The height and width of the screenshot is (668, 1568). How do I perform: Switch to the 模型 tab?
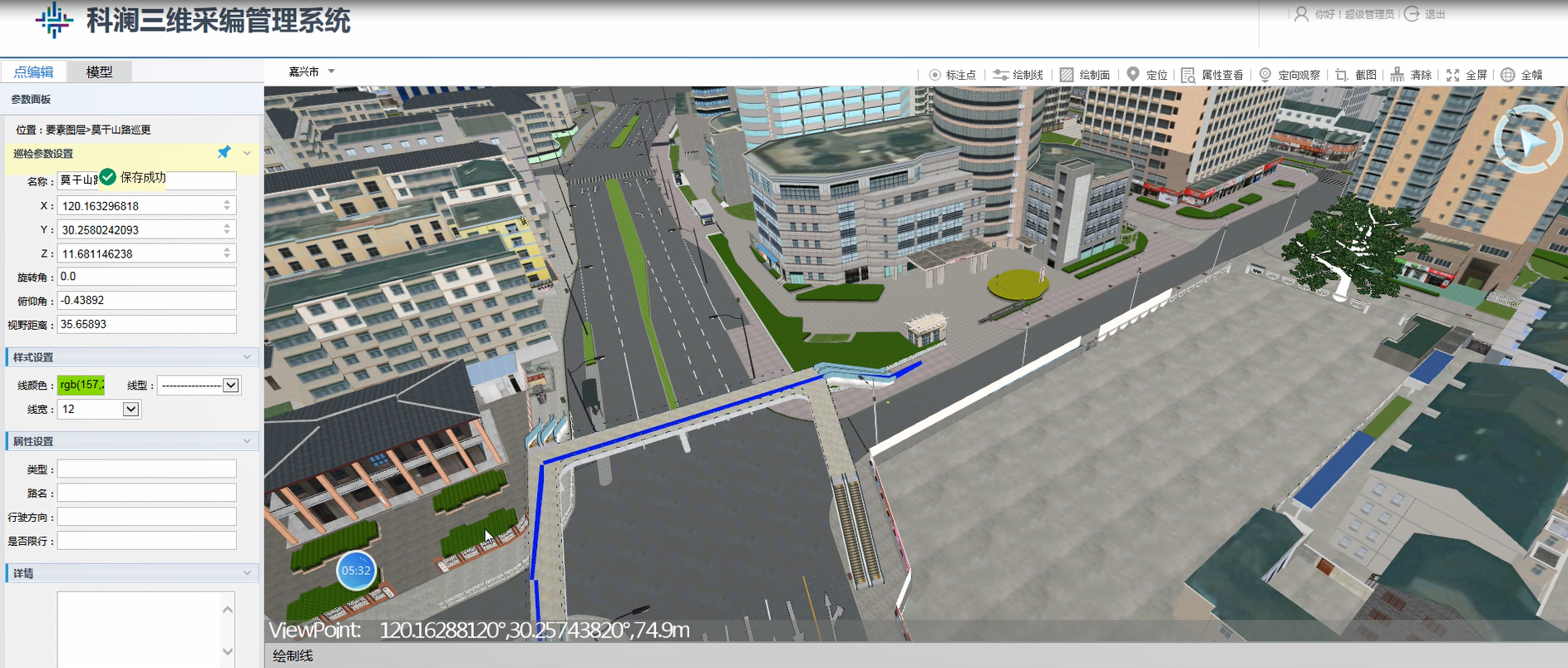(x=99, y=71)
